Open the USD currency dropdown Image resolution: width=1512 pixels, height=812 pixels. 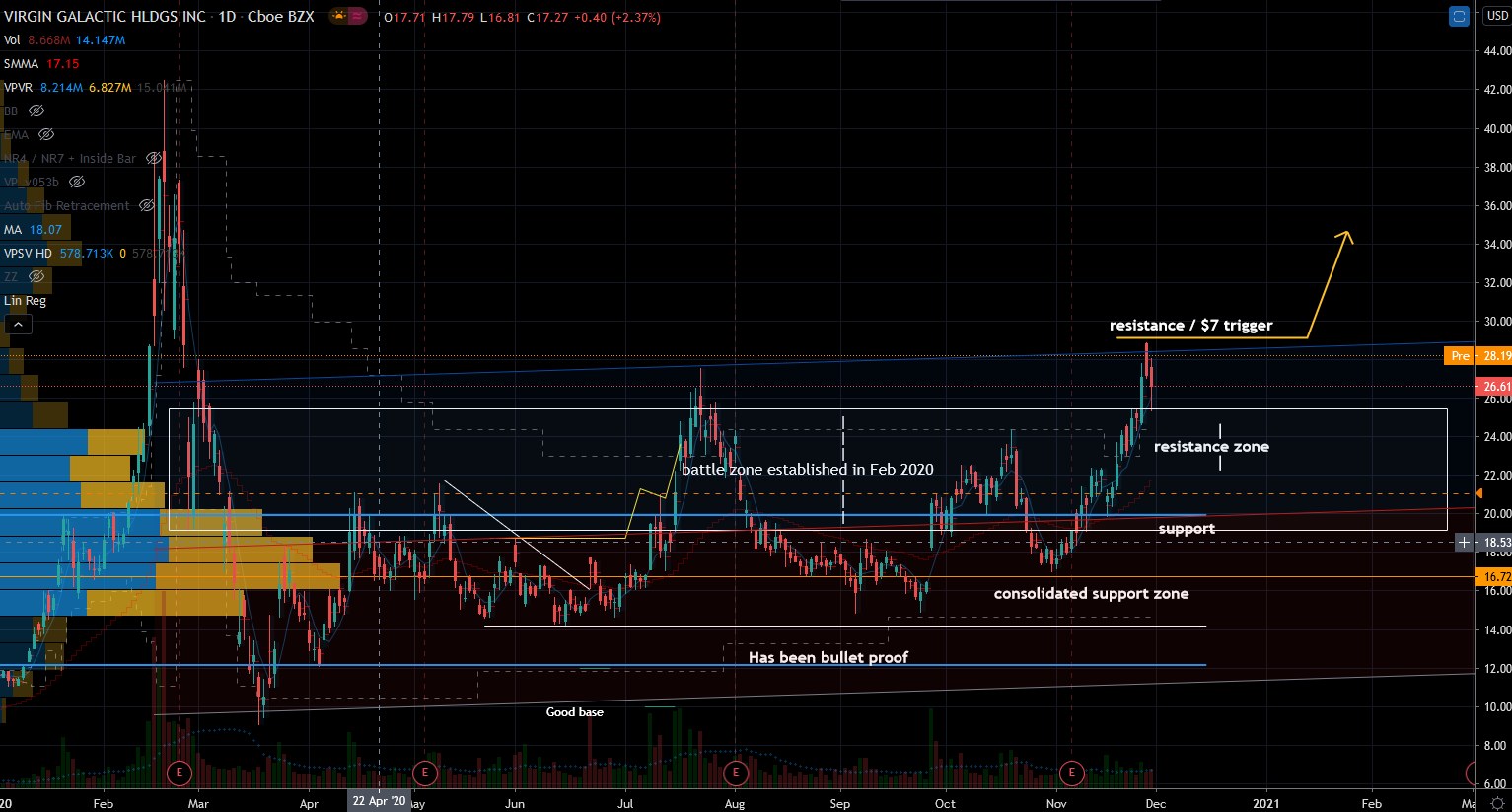click(x=1497, y=16)
